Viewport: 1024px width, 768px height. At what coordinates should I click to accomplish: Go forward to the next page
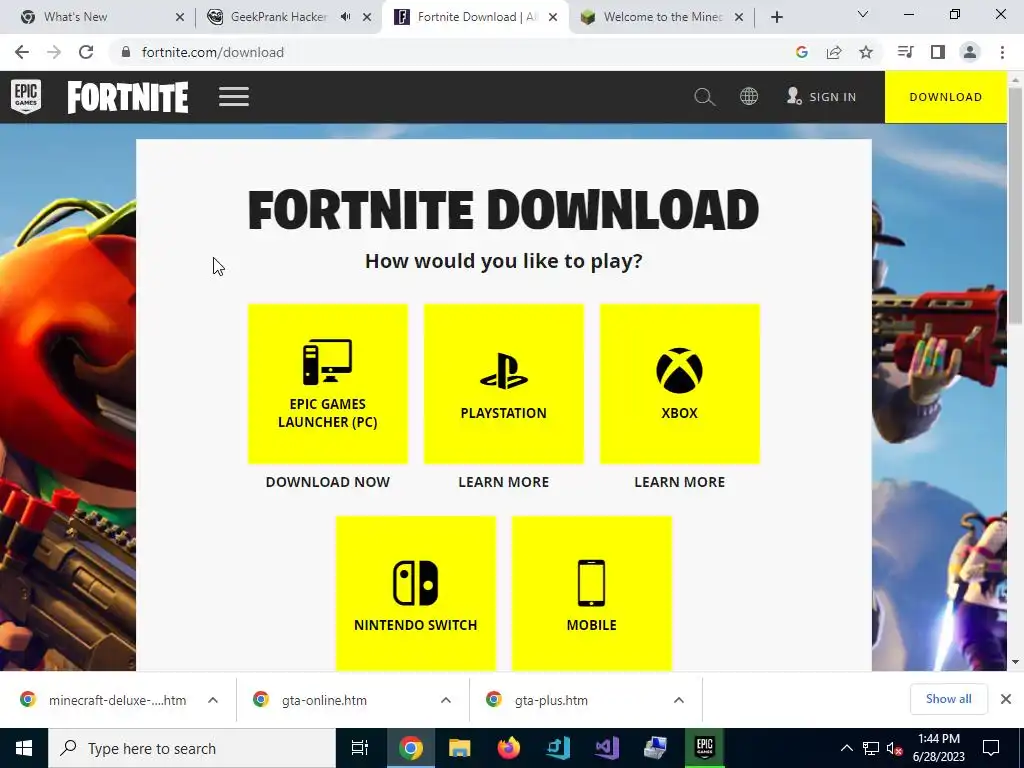pyautogui.click(x=54, y=52)
